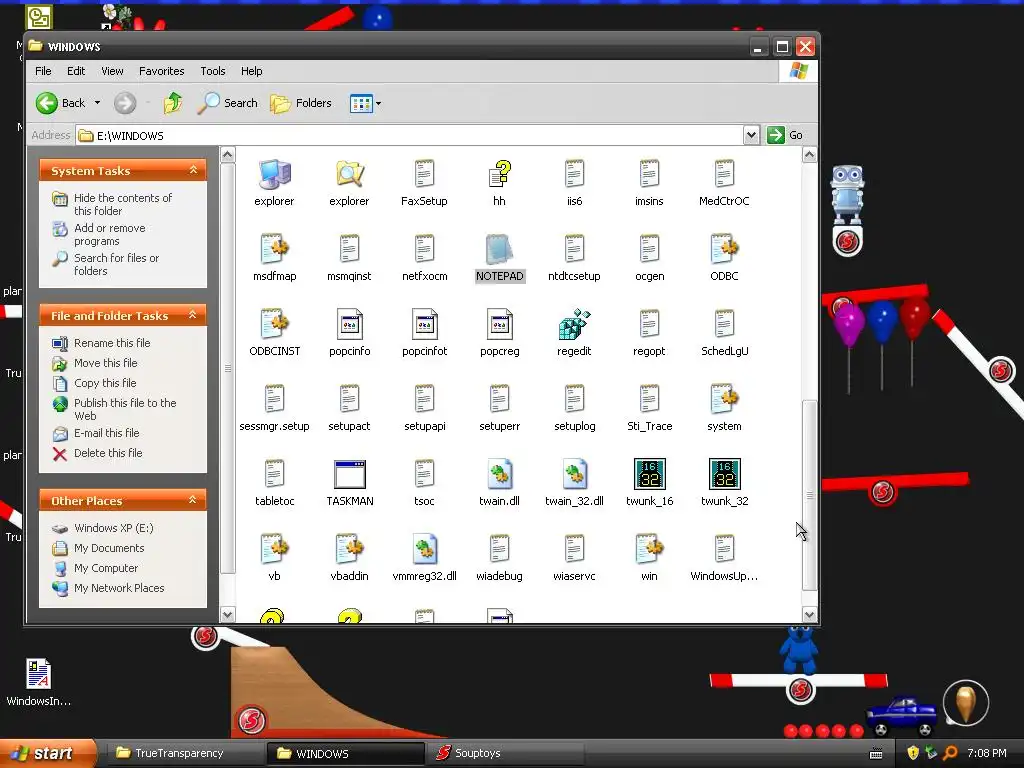
Task: Open the Views dropdown button
Action: point(365,103)
